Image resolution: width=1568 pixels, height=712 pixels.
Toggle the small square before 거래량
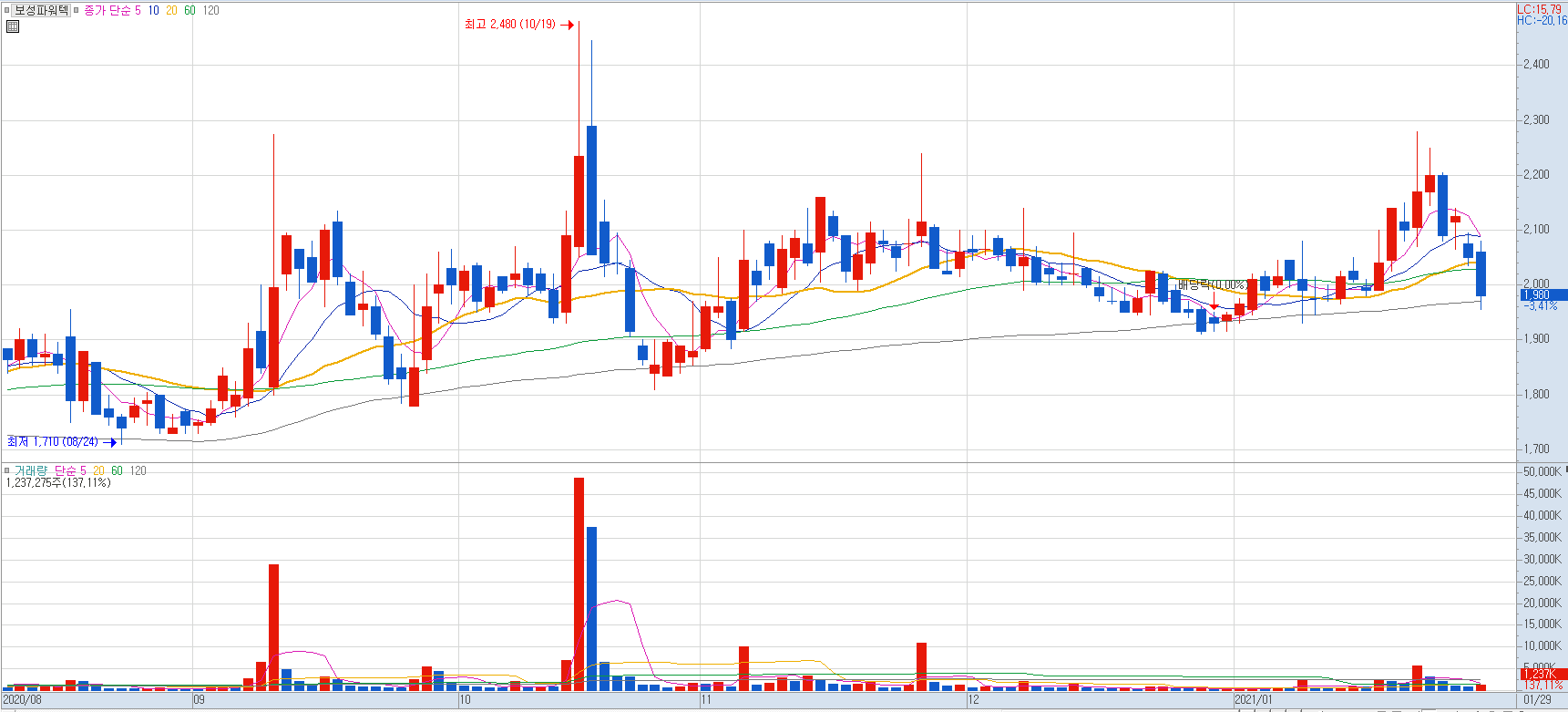pos(7,471)
